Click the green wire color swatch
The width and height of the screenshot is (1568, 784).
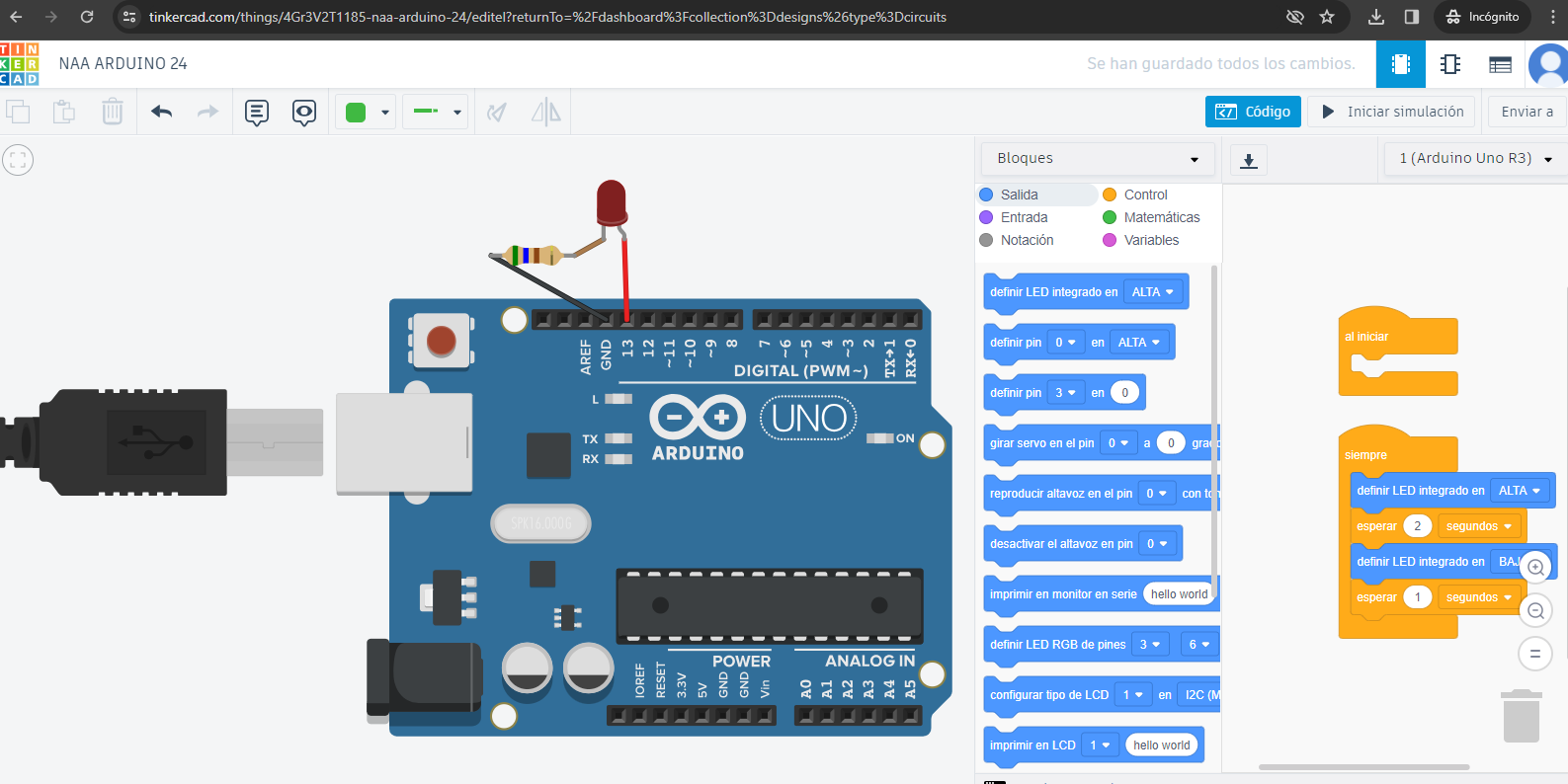(x=356, y=113)
